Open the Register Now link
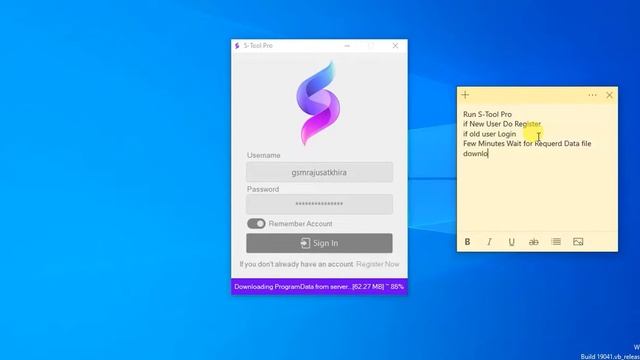The image size is (640, 360). [378, 264]
